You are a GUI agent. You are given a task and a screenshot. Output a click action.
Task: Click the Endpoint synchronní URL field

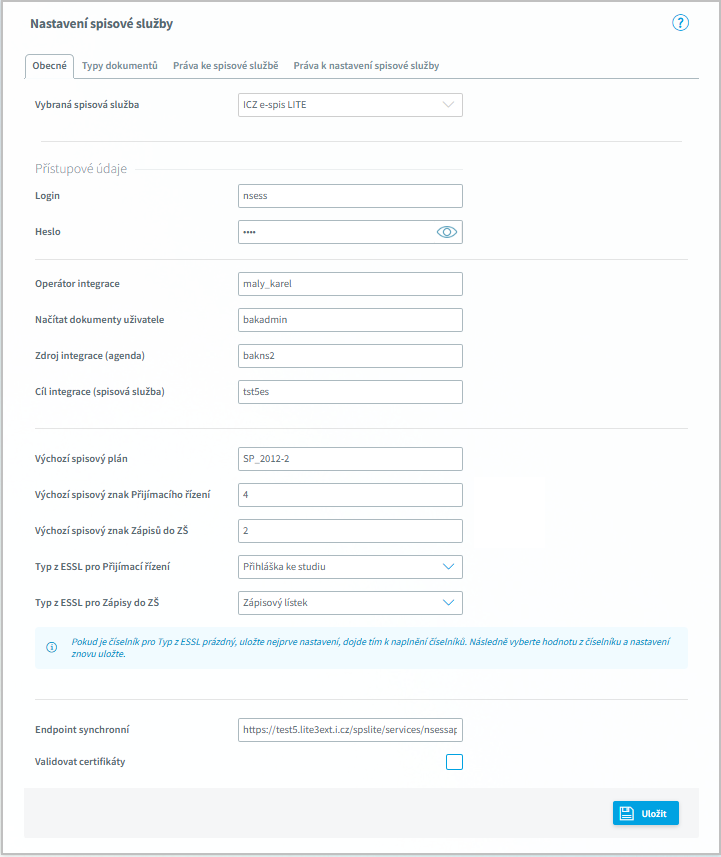(x=350, y=731)
